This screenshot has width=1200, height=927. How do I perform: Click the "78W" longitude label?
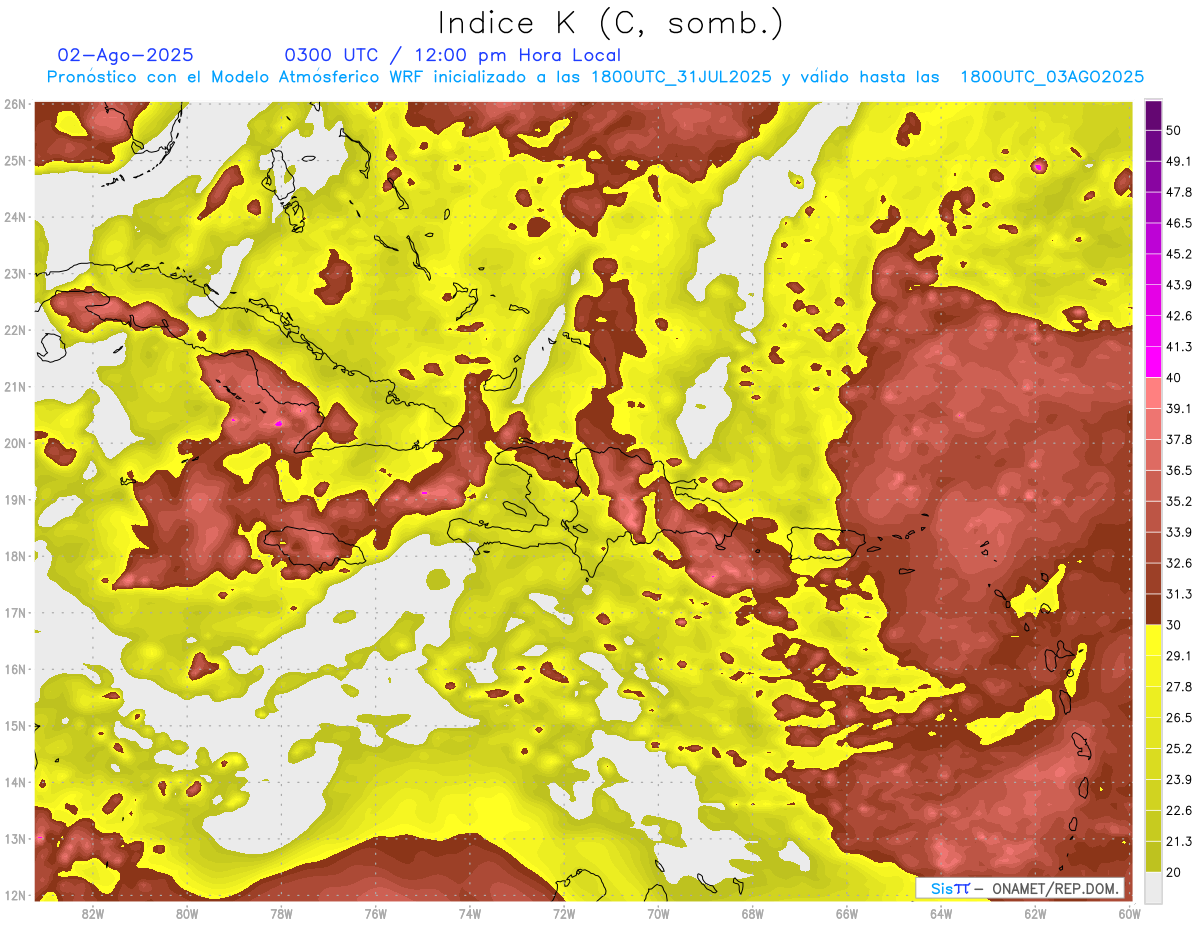pos(281,913)
